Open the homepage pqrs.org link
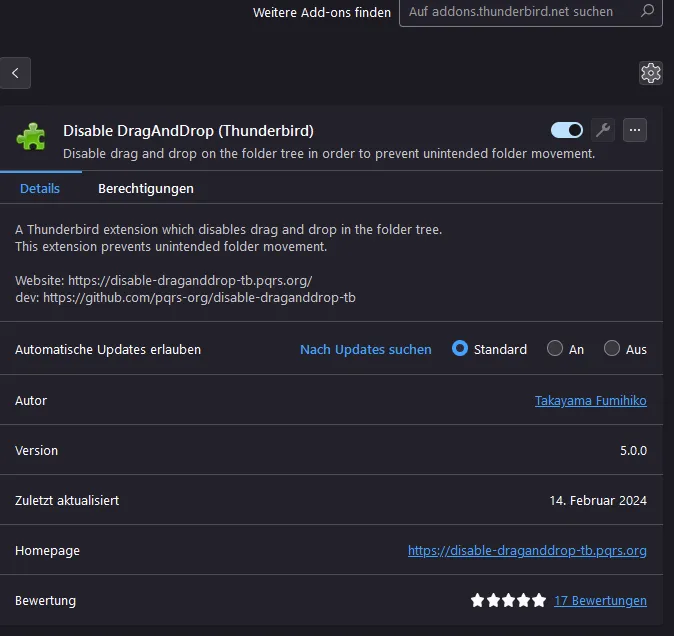674x636 pixels. [x=527, y=550]
